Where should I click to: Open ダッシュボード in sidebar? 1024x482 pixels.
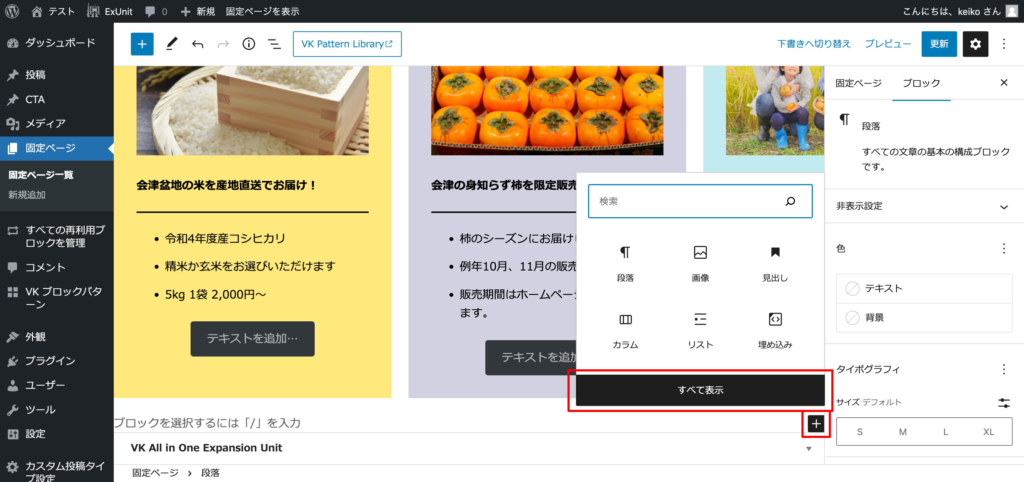(x=57, y=43)
